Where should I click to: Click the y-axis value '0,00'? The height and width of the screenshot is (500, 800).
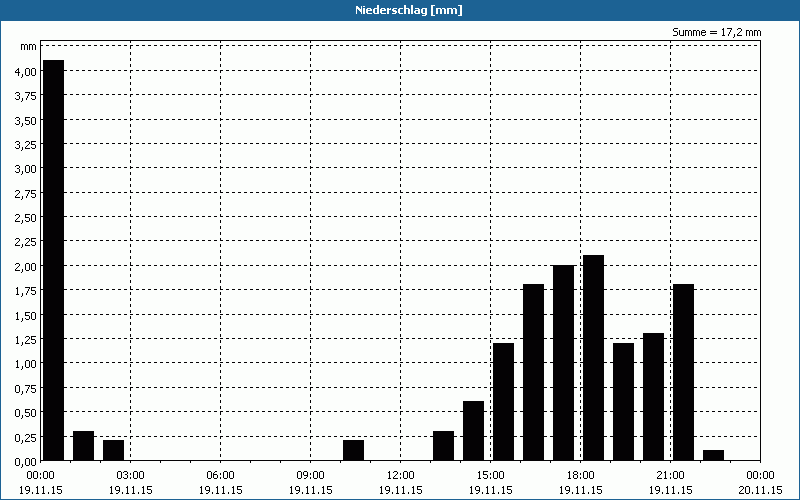tap(26, 462)
